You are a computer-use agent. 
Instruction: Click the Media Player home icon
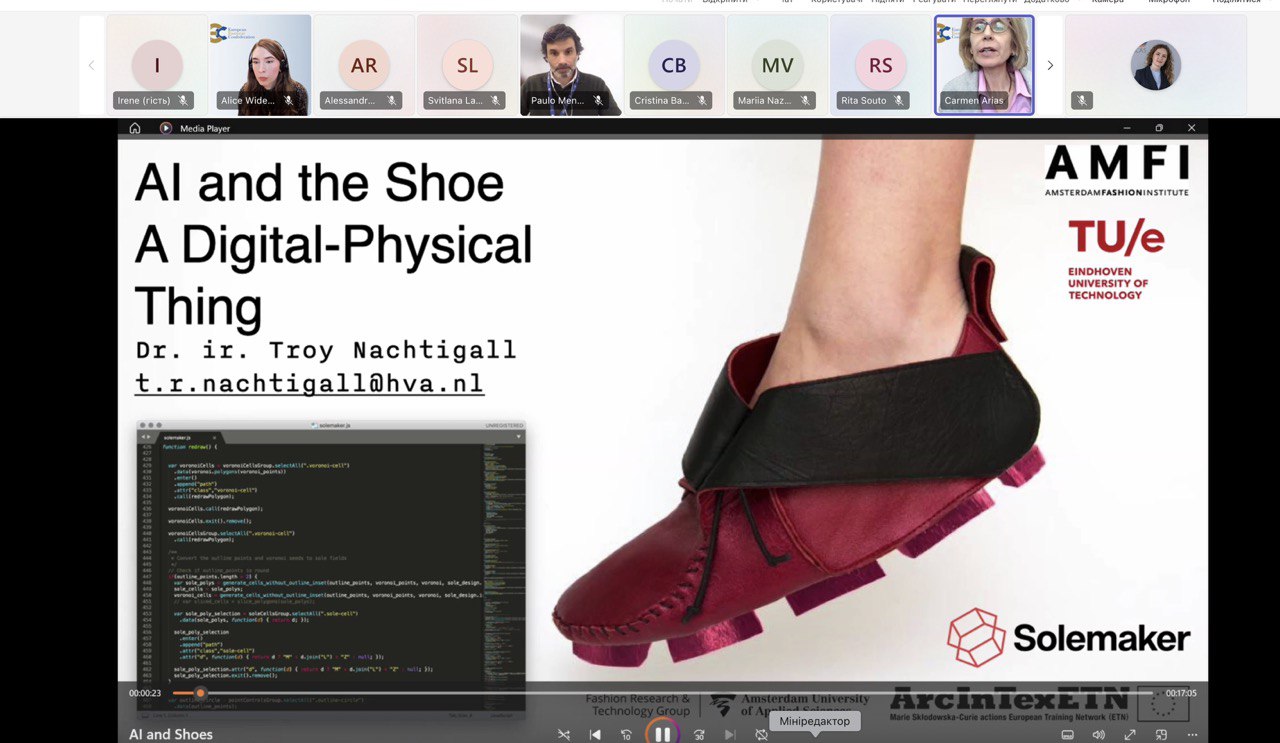(x=135, y=128)
